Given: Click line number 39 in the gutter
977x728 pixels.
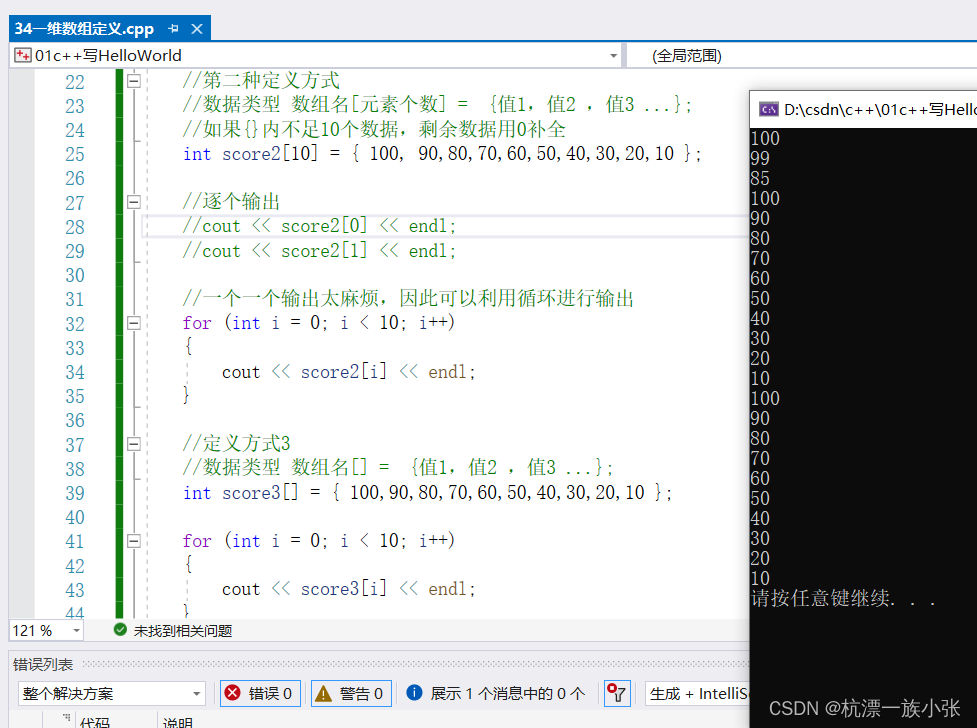Looking at the screenshot, I should click(x=75, y=493).
